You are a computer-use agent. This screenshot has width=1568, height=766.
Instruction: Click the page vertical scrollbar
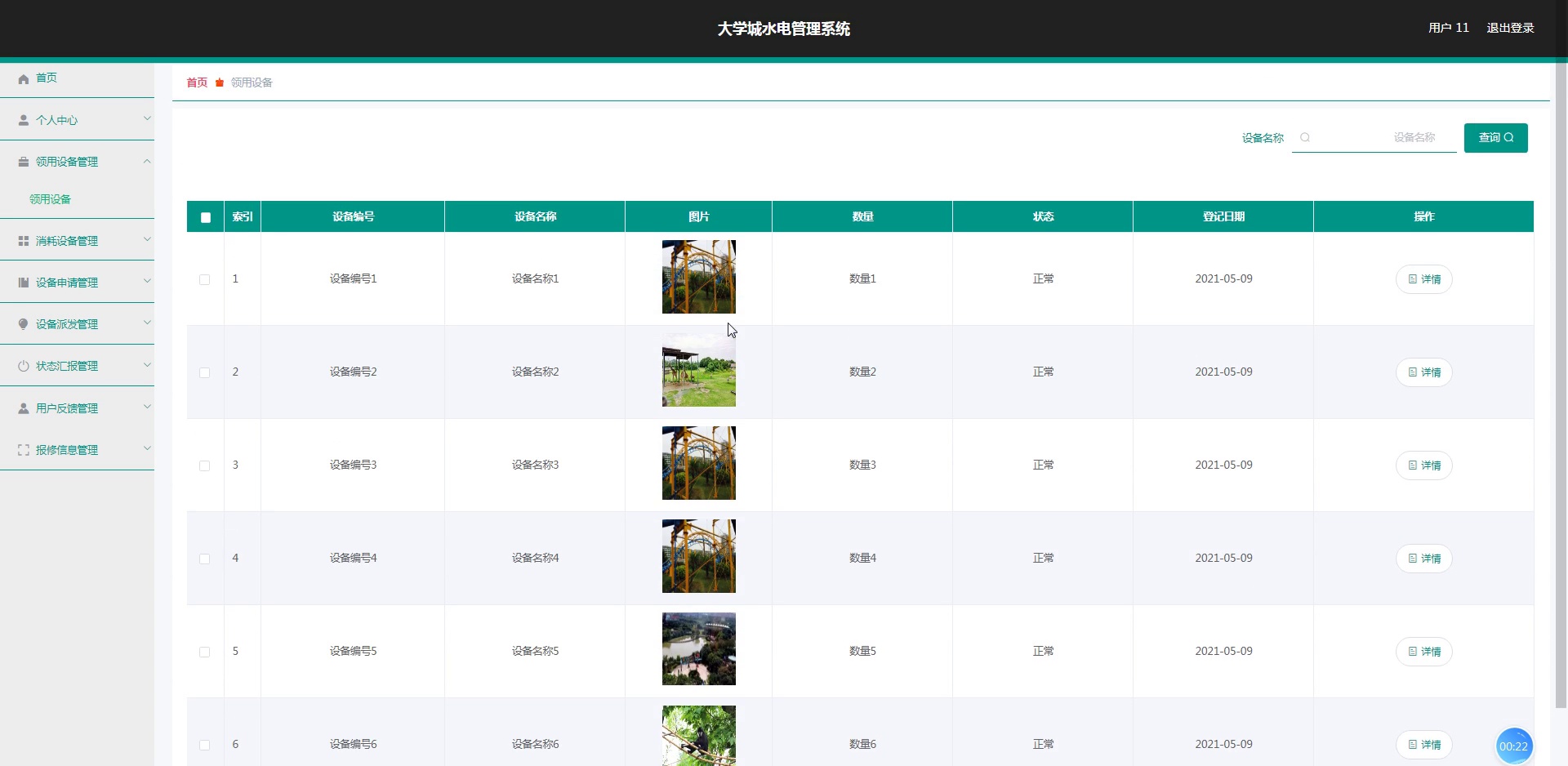(x=1561, y=384)
